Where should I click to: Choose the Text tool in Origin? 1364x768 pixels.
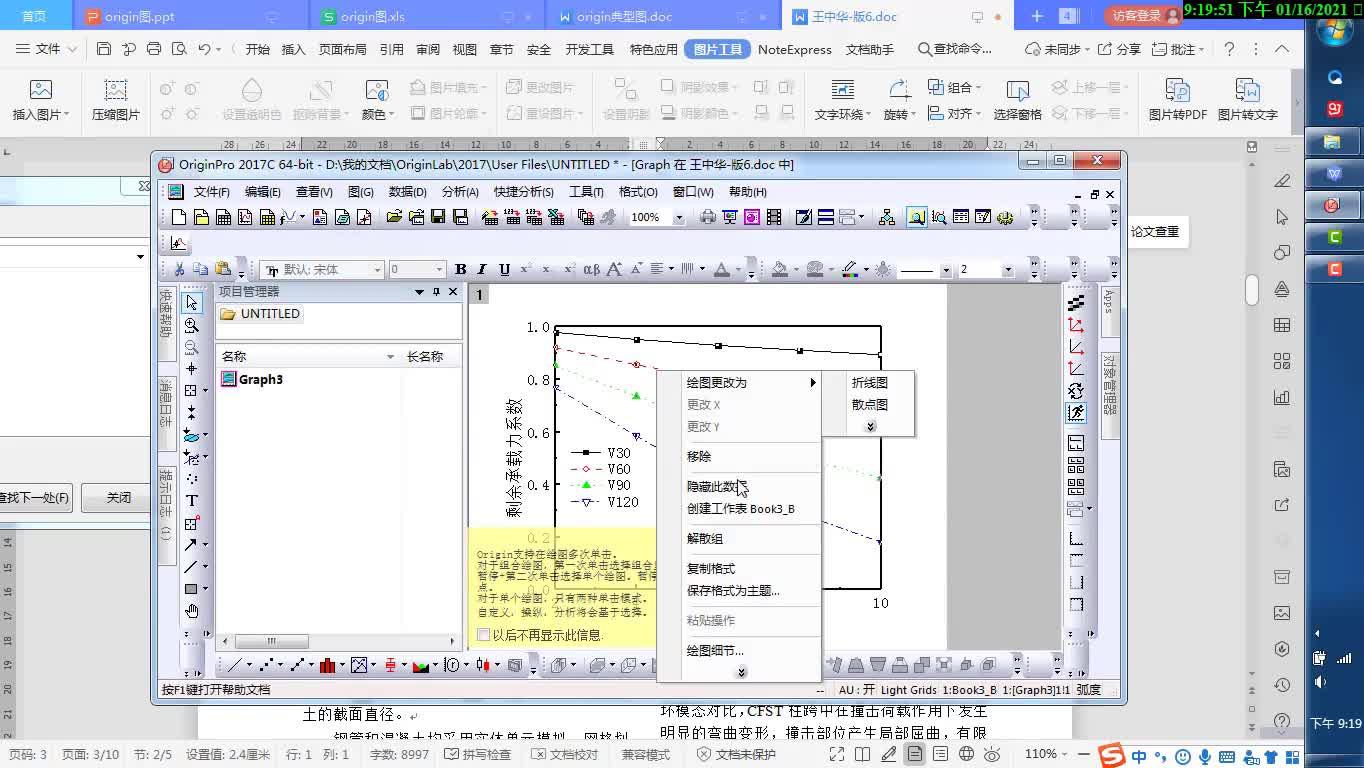191,500
